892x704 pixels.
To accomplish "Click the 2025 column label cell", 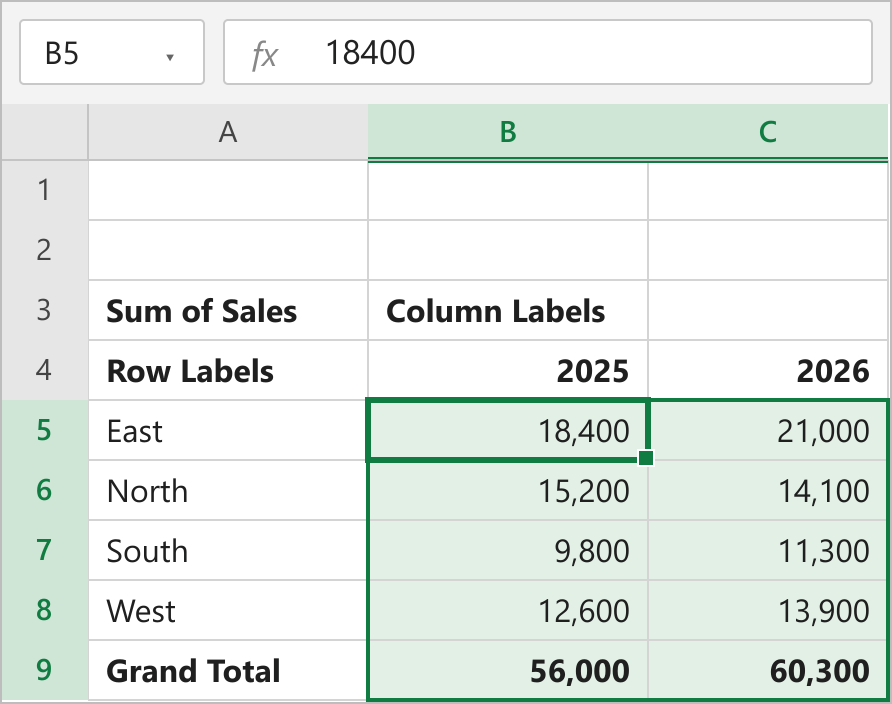I will pos(508,370).
